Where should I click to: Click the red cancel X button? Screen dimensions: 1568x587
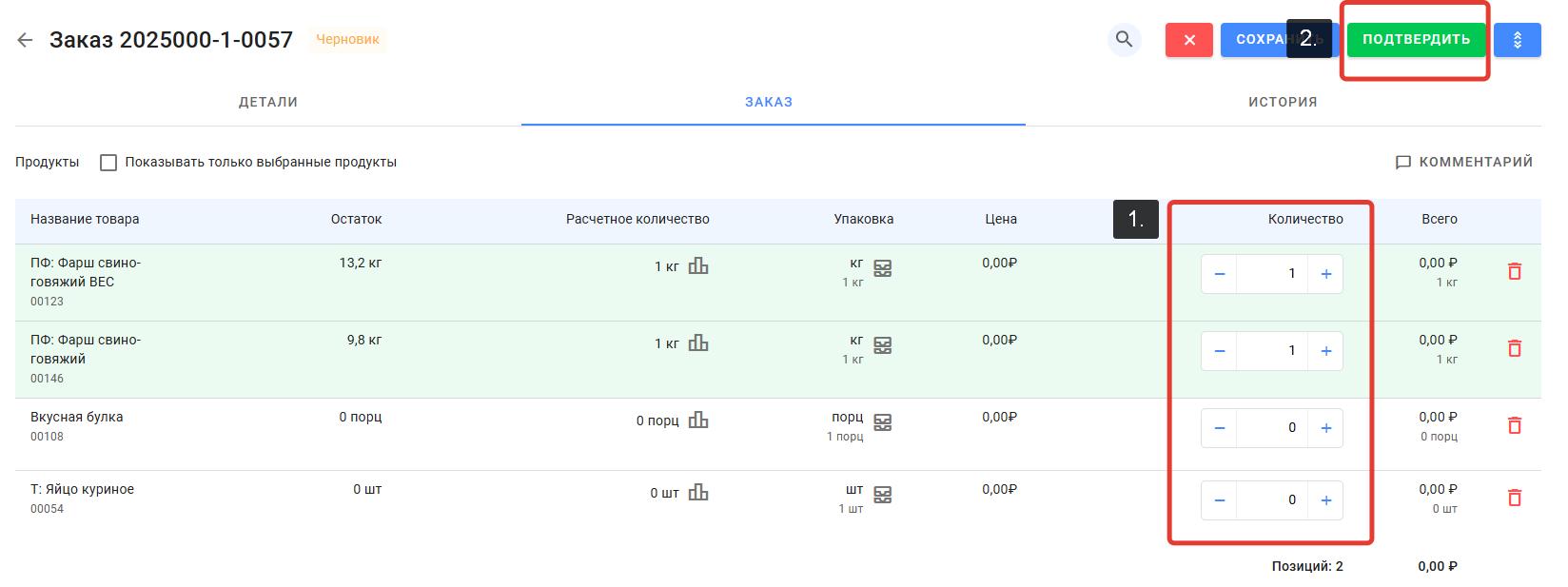pos(1188,40)
